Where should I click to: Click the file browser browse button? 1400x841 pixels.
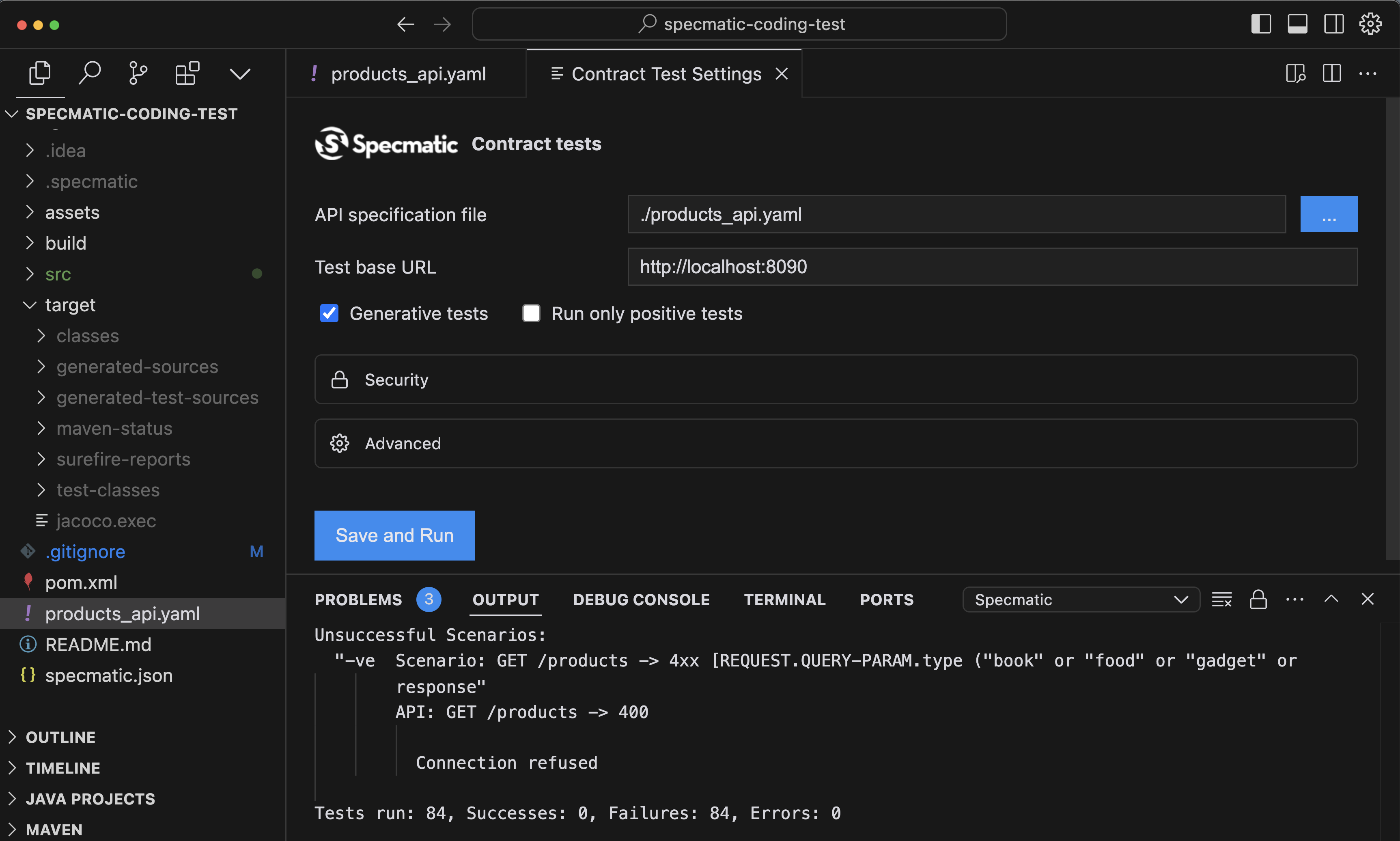point(1329,213)
